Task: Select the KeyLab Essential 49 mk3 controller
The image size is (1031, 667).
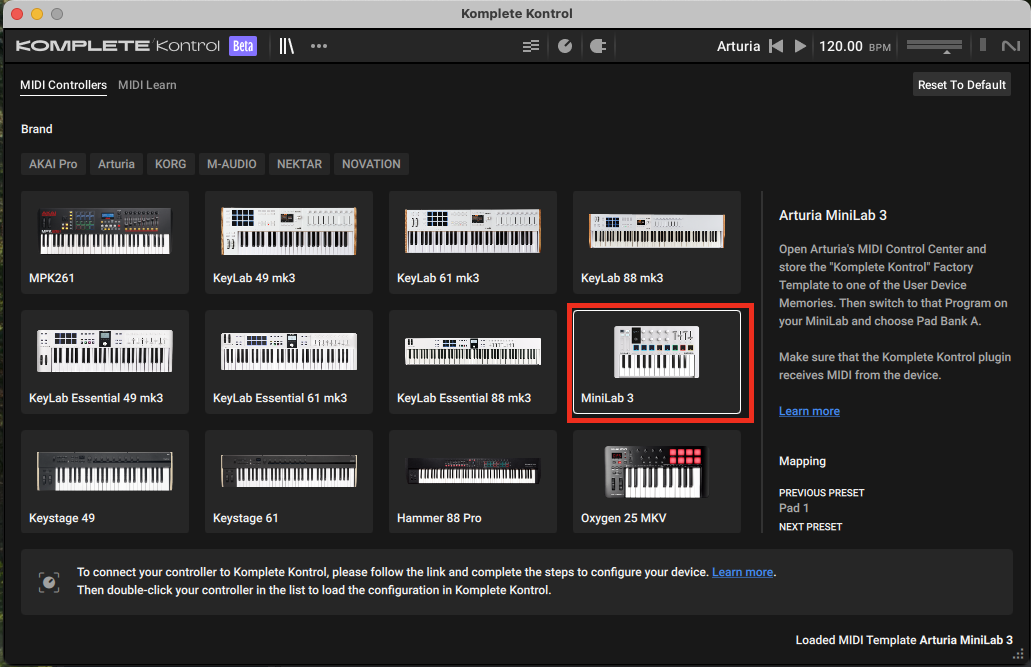Action: pos(105,362)
